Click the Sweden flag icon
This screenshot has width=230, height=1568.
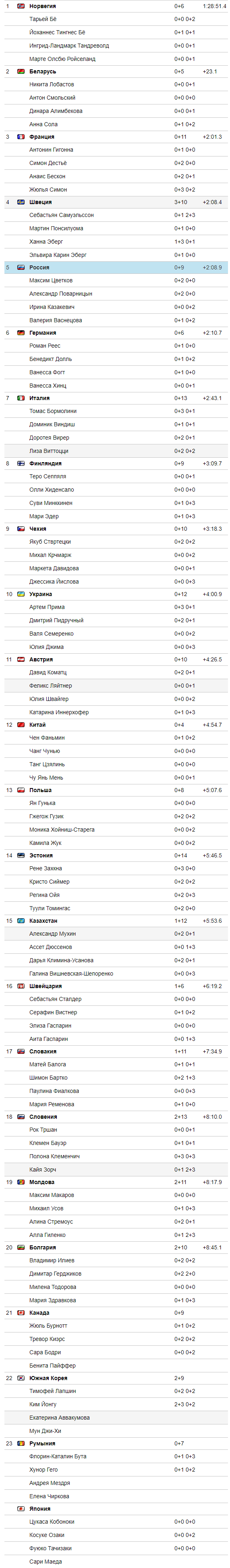click(x=21, y=202)
